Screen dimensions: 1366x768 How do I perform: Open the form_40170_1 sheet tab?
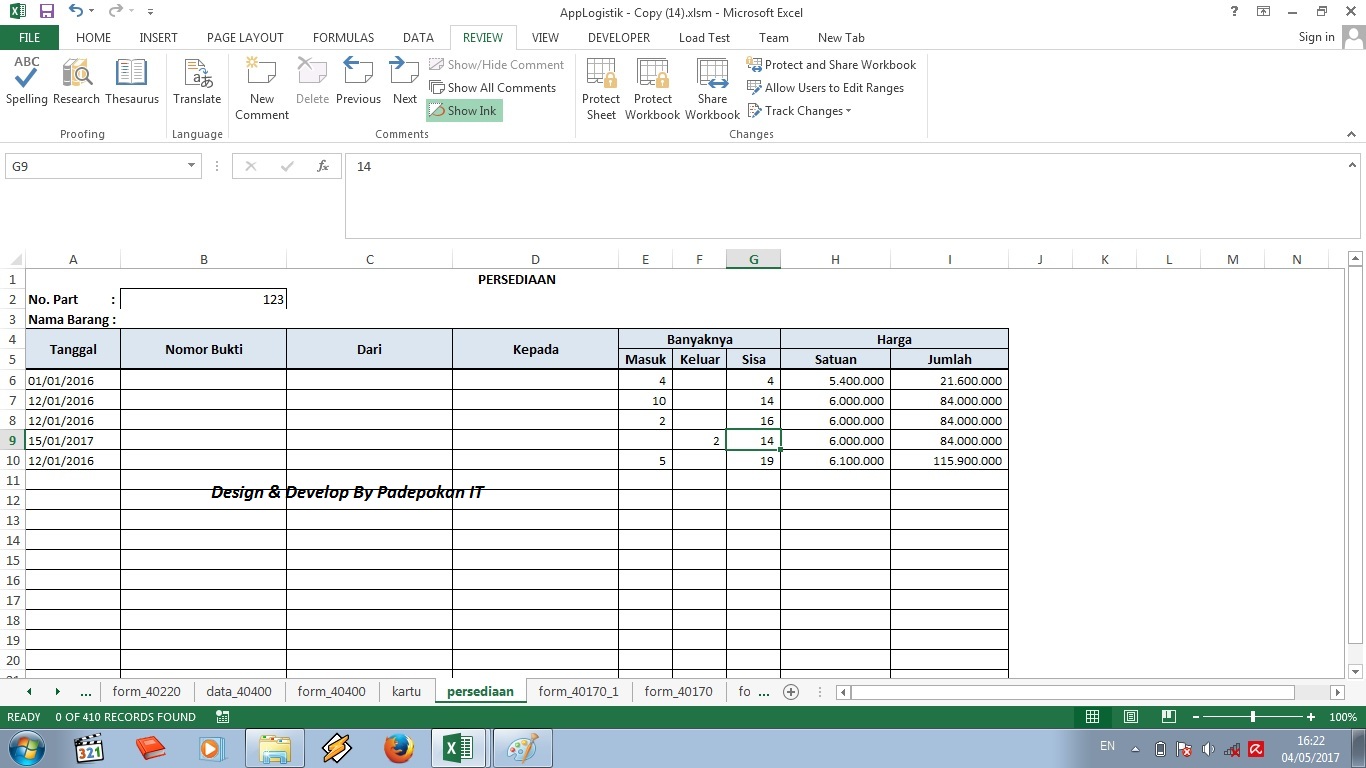click(578, 692)
